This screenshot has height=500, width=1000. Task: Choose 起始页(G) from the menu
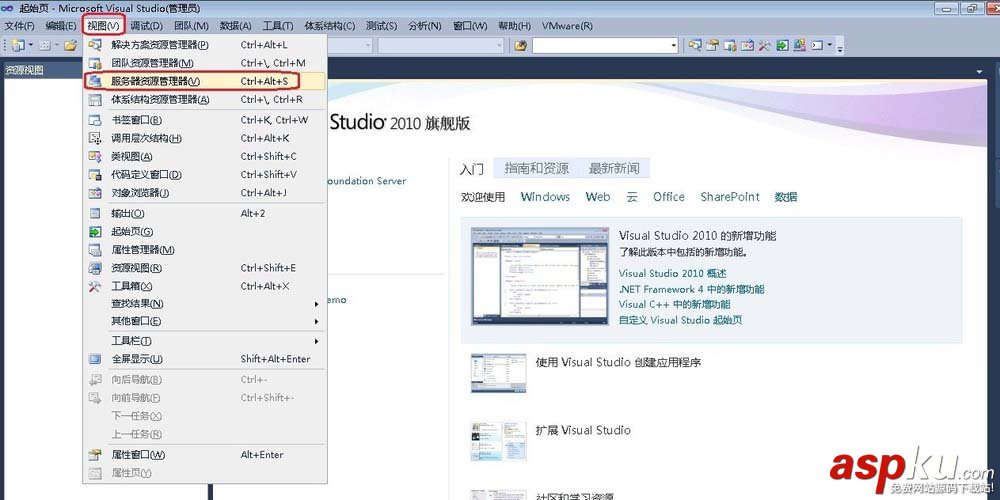205,232
